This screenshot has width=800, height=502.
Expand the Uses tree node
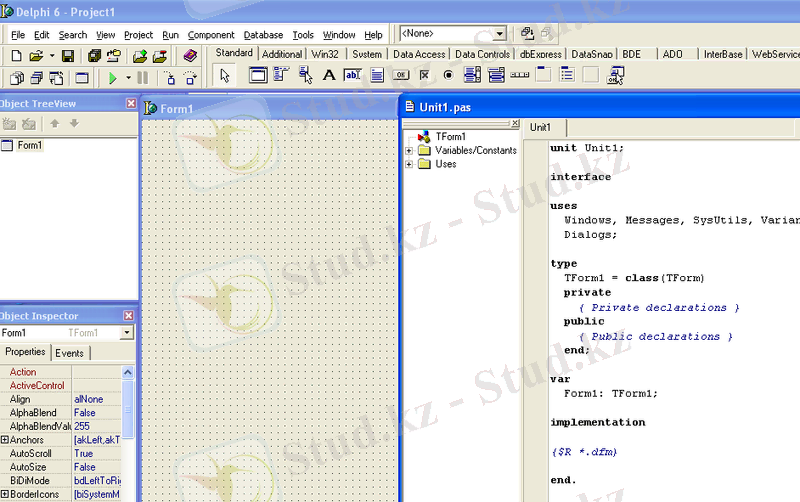409,164
